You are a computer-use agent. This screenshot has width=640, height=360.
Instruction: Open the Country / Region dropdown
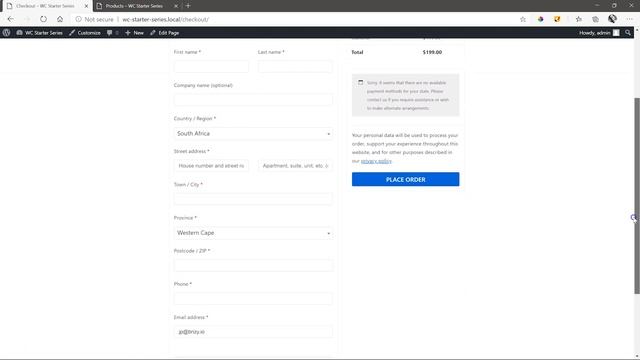(x=253, y=133)
